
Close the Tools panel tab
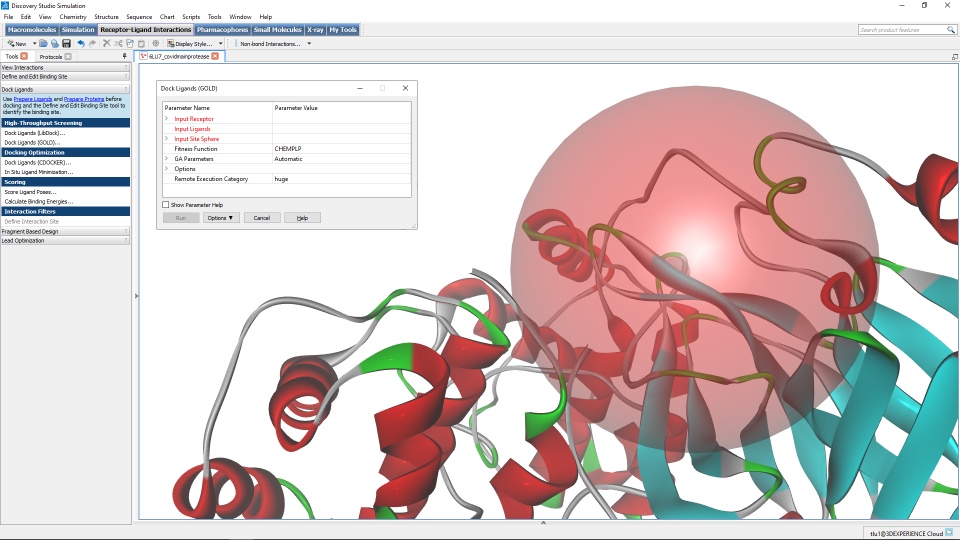tap(24, 56)
